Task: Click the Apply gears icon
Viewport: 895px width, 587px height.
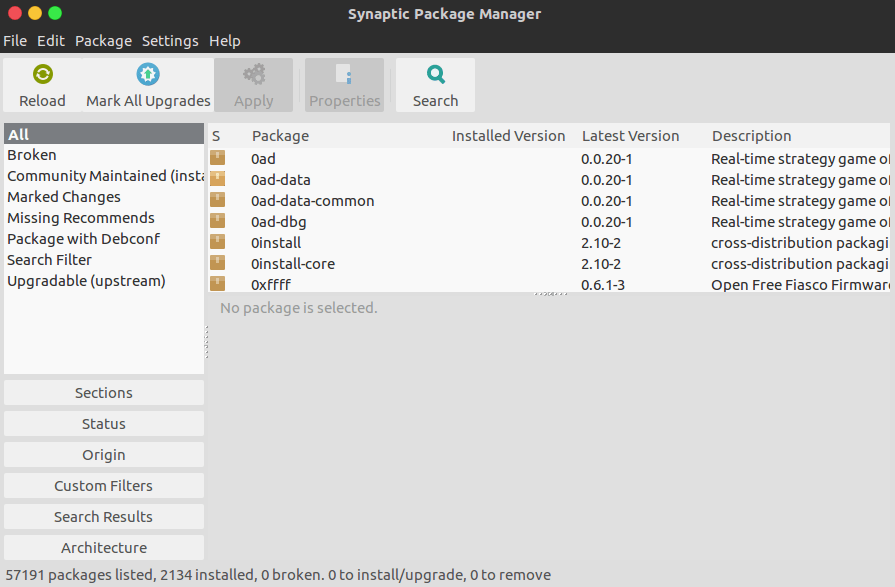Action: coord(254,74)
